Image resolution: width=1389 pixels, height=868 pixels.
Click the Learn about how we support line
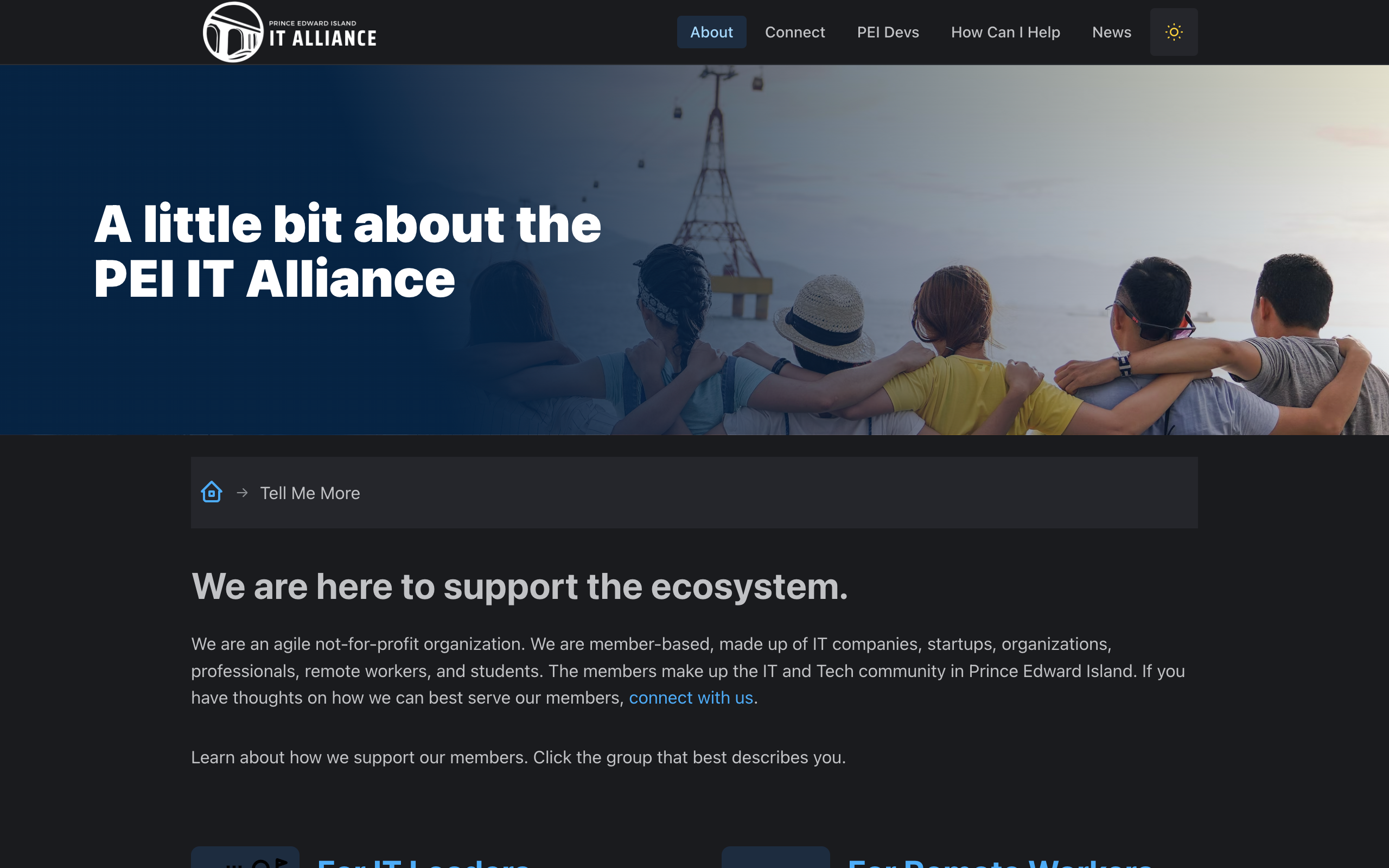[518, 757]
